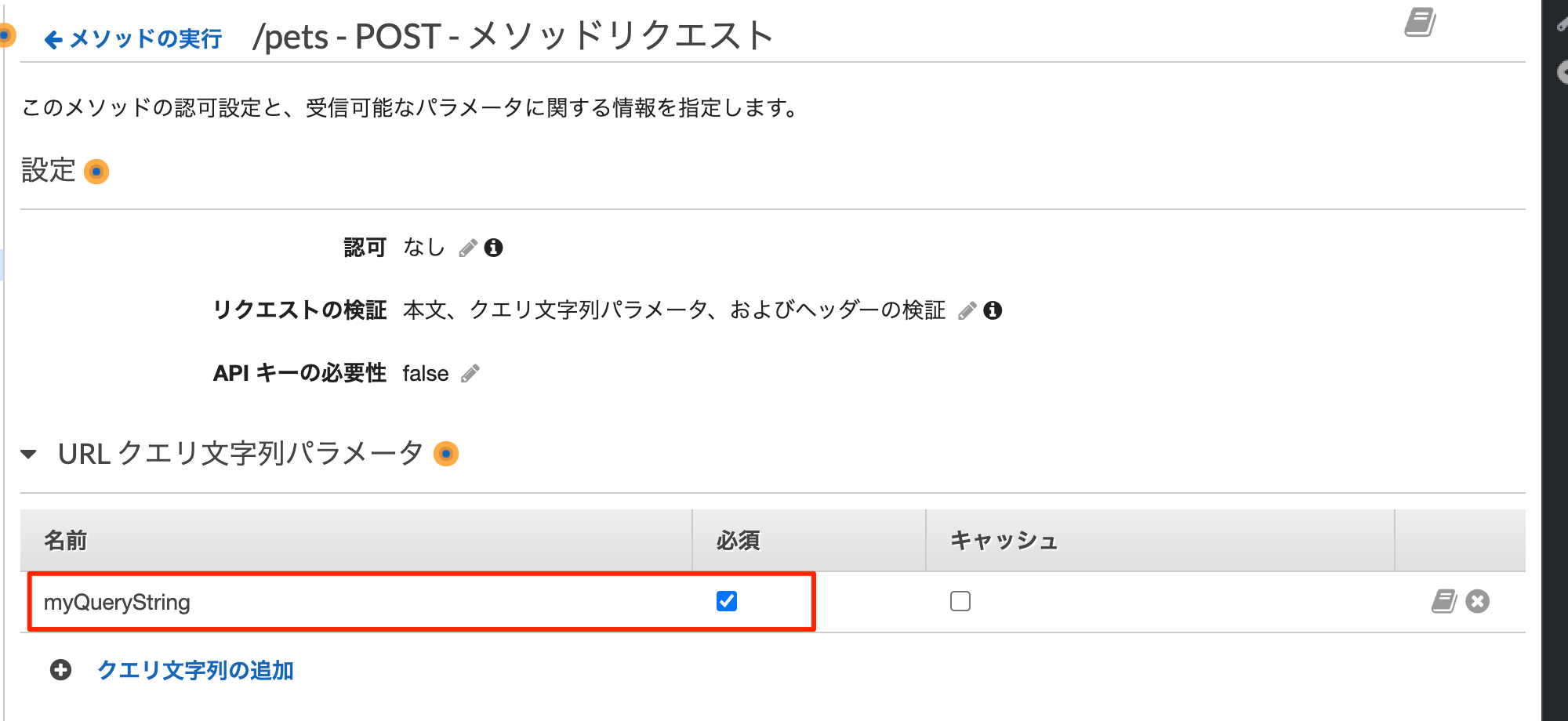This screenshot has width=1568, height=721.
Task: Select the myQueryString parameter name
Action: [117, 602]
